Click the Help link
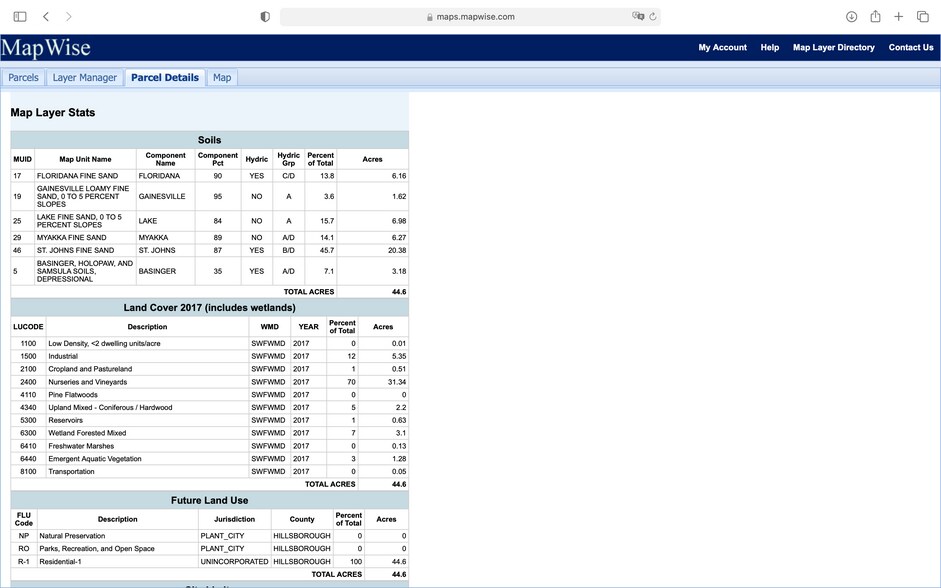 point(769,48)
